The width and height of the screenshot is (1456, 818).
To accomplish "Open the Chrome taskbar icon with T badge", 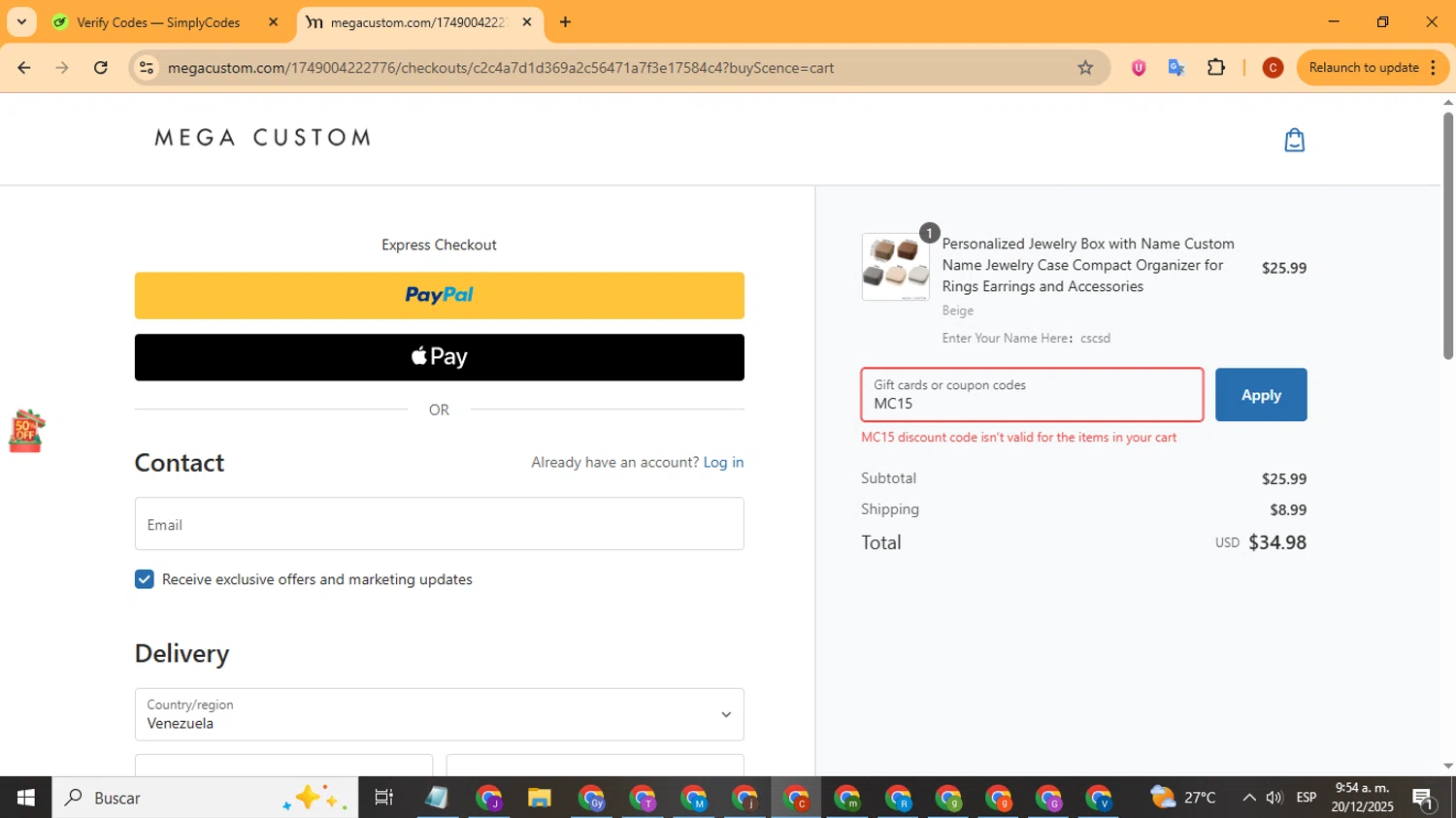I will point(643,798).
